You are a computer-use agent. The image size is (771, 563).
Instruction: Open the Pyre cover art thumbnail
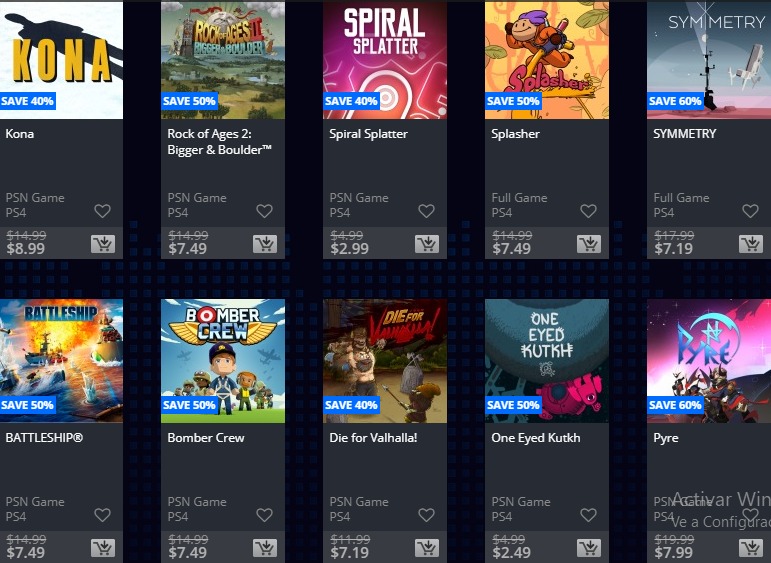[709, 361]
